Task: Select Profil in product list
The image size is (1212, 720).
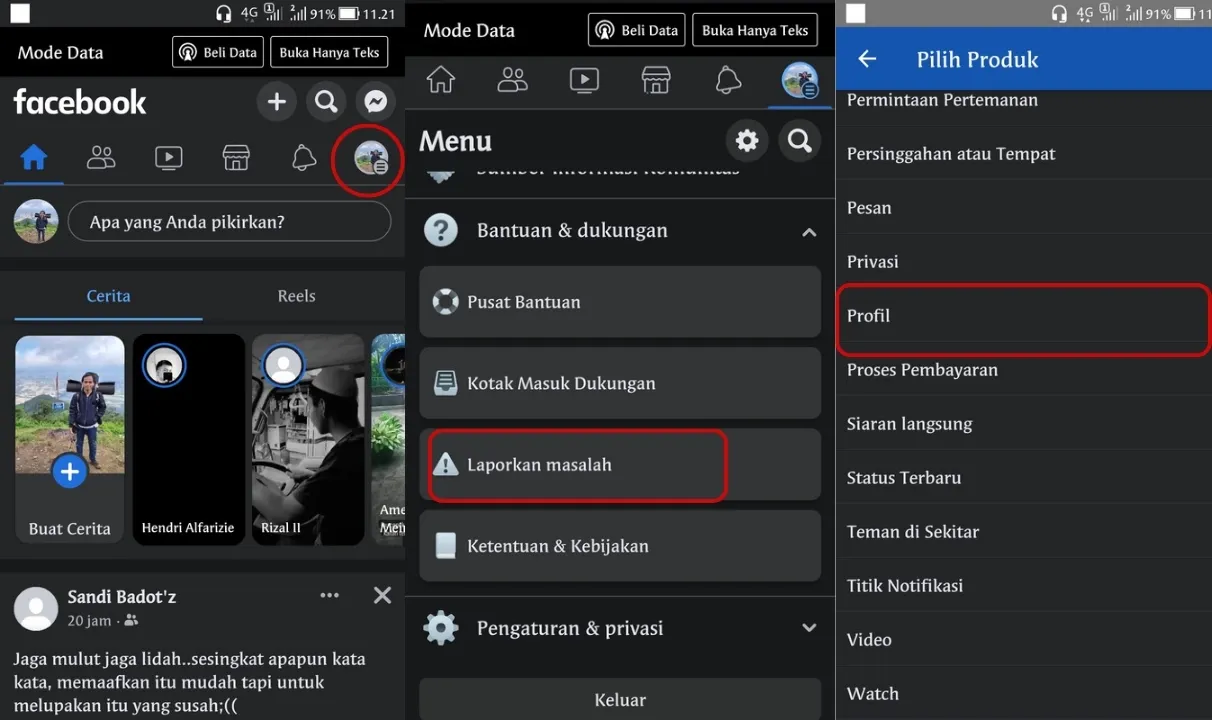Action: coord(1023,316)
